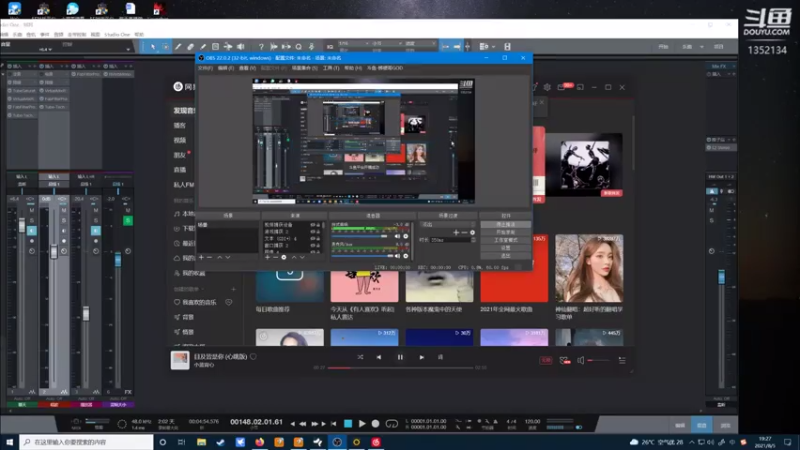Select the Range tool in Studio One toolbar
Viewport: 800px width, 450px height.
click(166, 46)
